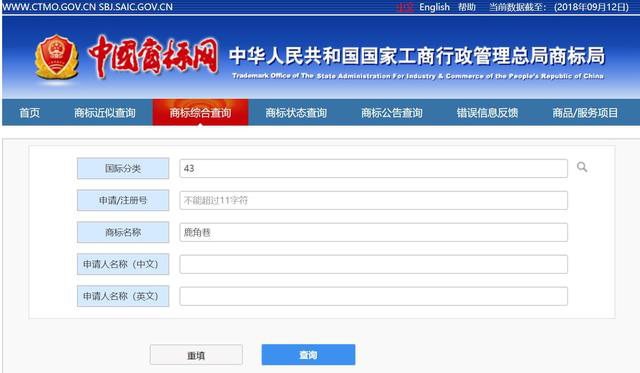Screen dimensions: 640x373
Task: Click the 重填 reset button
Action: pos(196,355)
